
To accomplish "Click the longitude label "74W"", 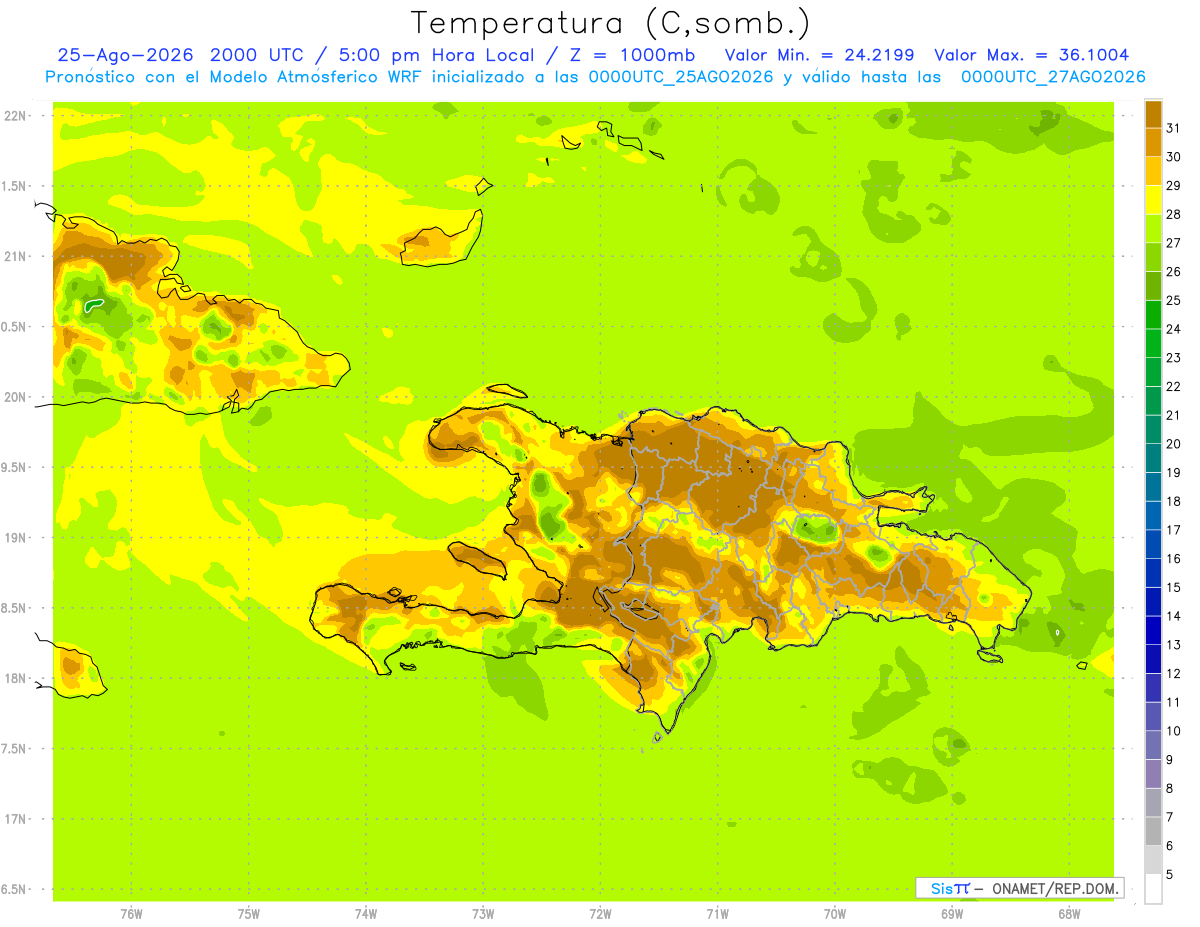I will pos(365,914).
